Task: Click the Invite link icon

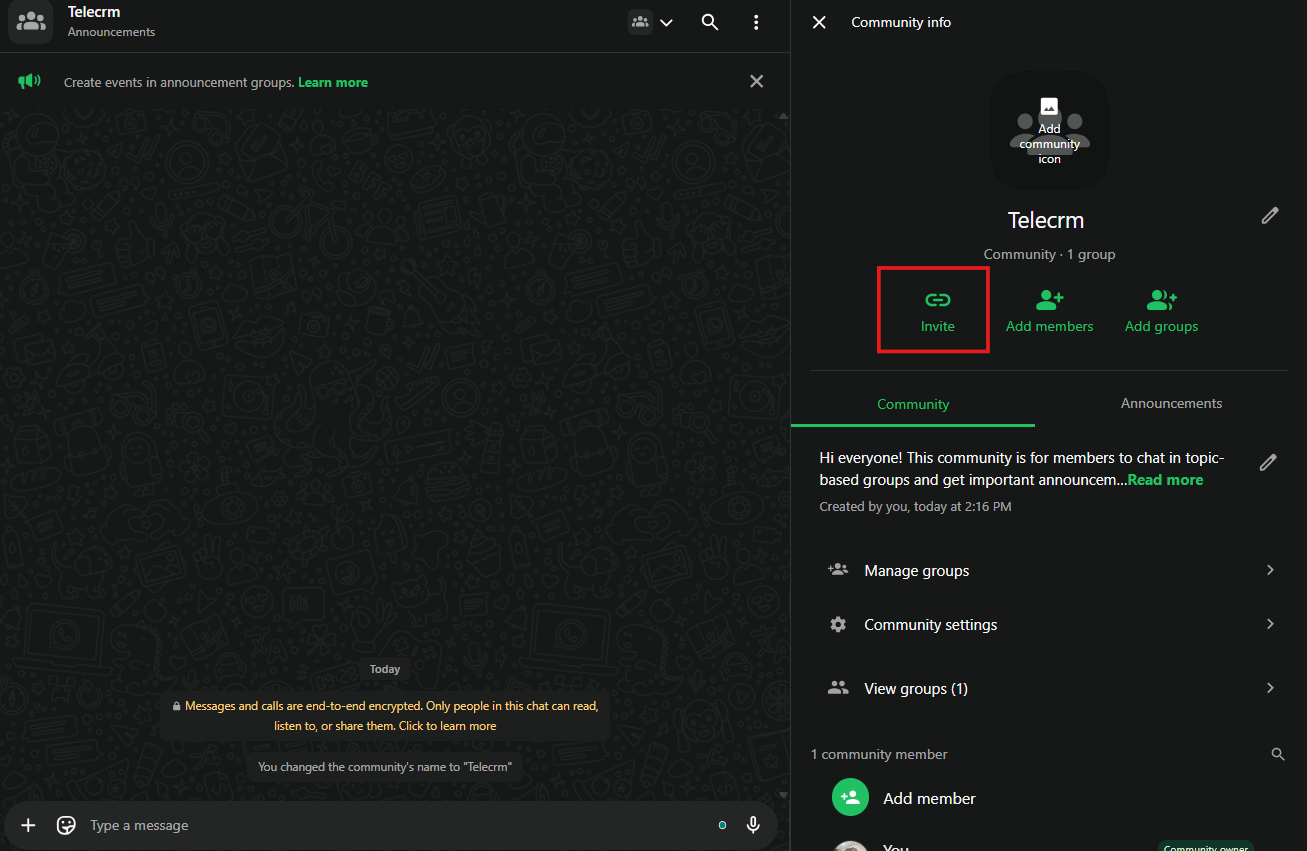Action: 937,300
